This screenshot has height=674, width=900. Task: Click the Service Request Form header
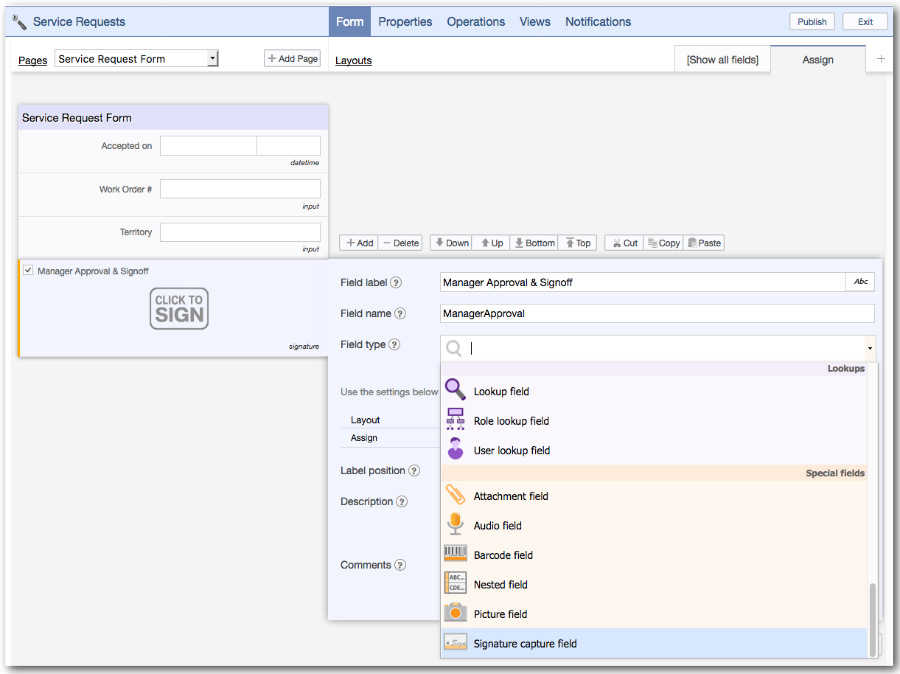[x=173, y=118]
